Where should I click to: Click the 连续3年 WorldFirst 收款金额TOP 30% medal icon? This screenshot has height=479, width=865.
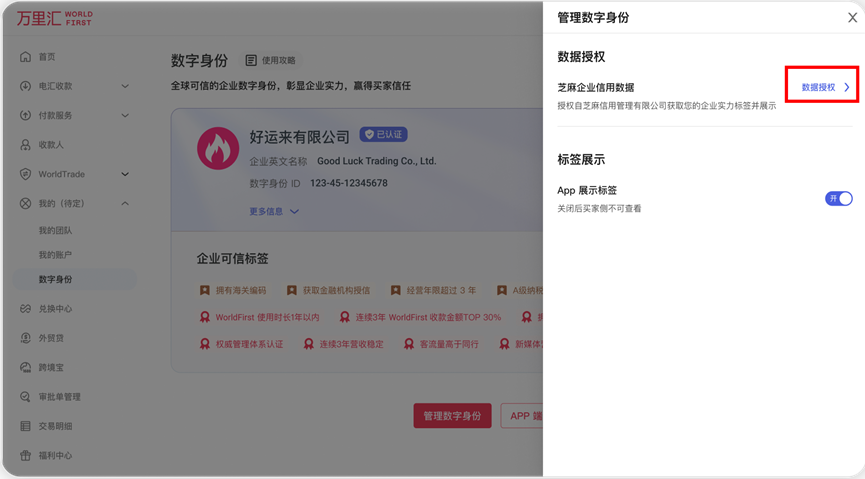(x=345, y=317)
